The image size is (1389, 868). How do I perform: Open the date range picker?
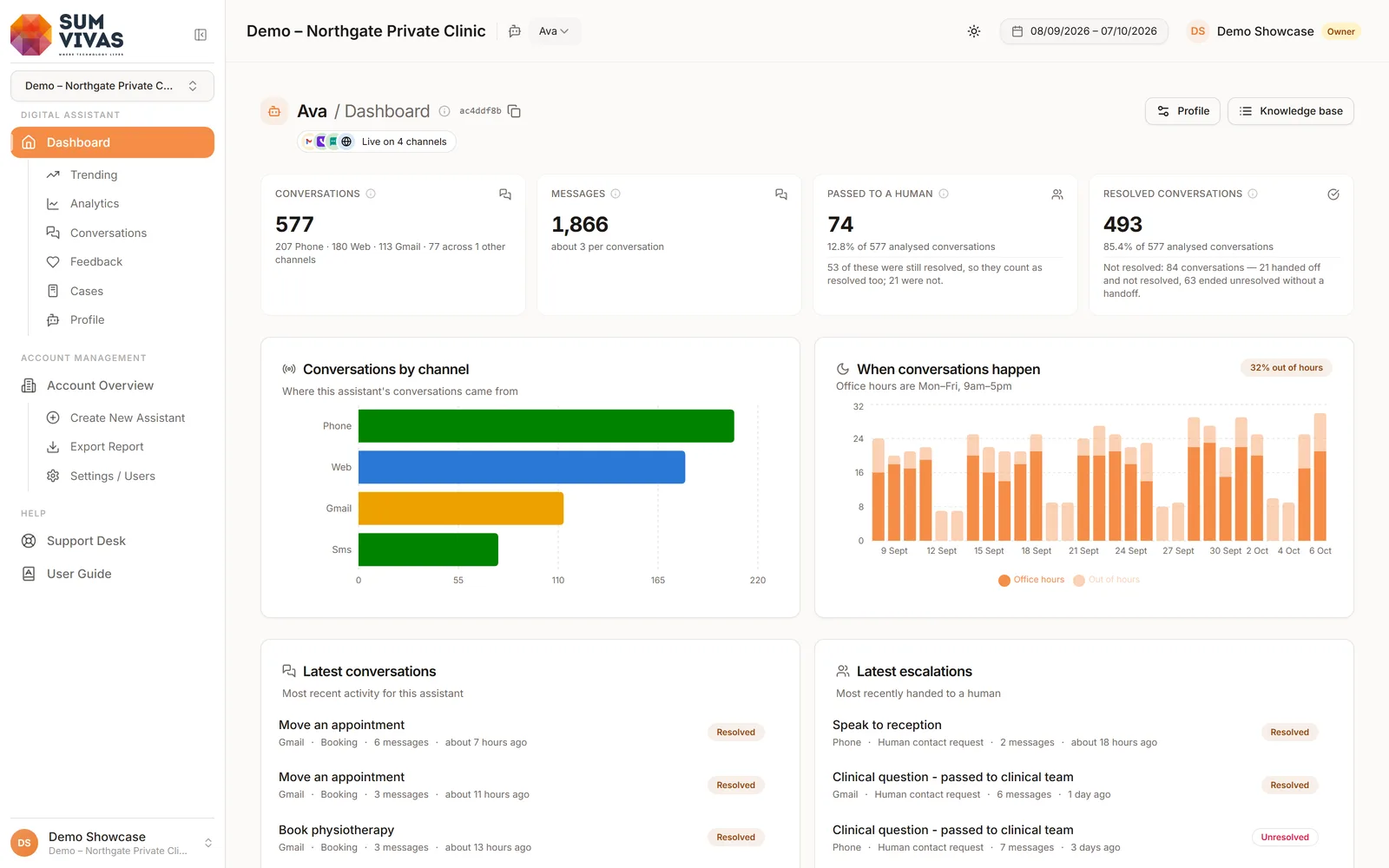(x=1084, y=31)
